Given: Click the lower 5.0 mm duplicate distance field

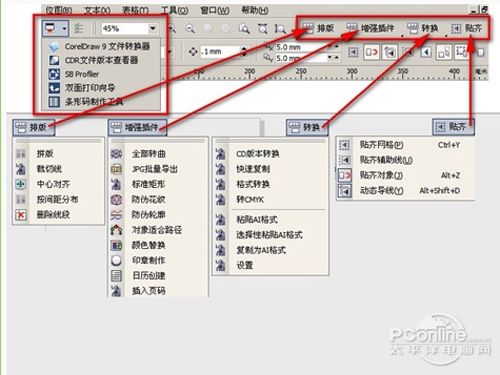Looking at the screenshot, I should click(302, 58).
